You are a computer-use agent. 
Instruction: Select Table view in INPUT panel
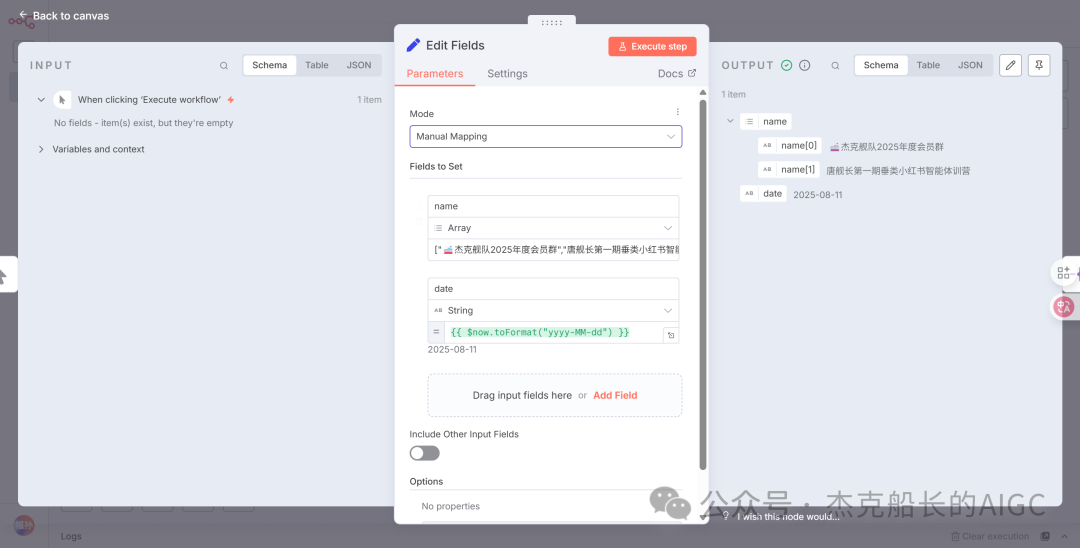coord(317,65)
